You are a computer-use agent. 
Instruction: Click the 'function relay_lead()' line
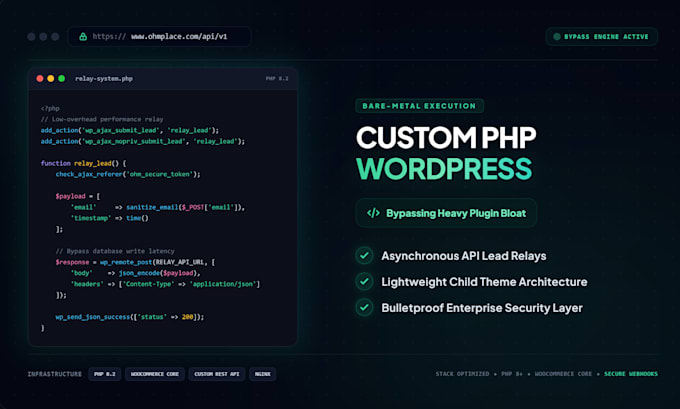(83, 164)
